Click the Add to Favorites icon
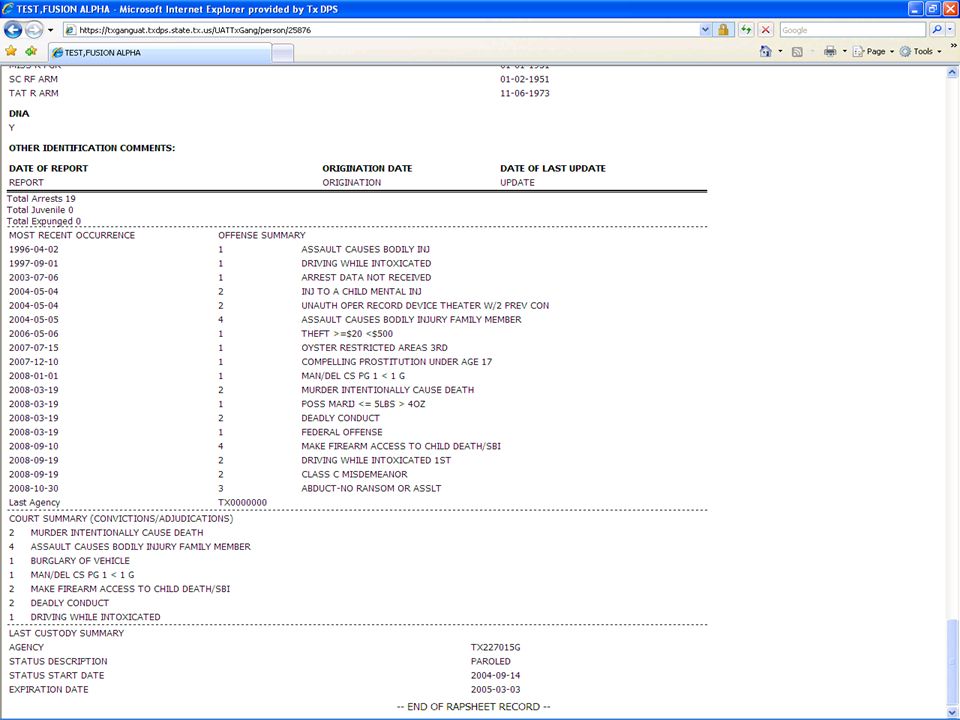 [31, 51]
